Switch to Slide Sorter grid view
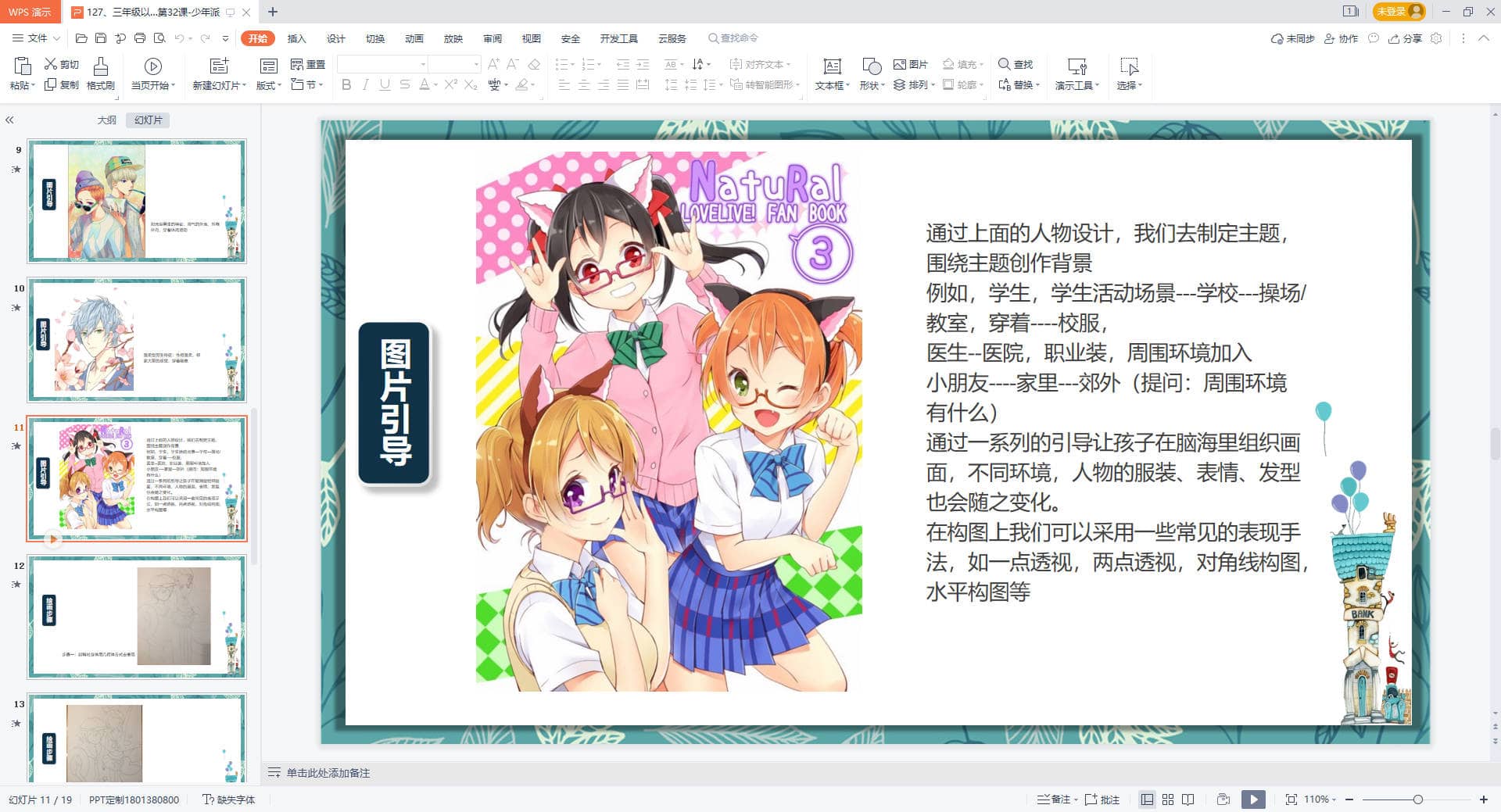 [x=1168, y=799]
